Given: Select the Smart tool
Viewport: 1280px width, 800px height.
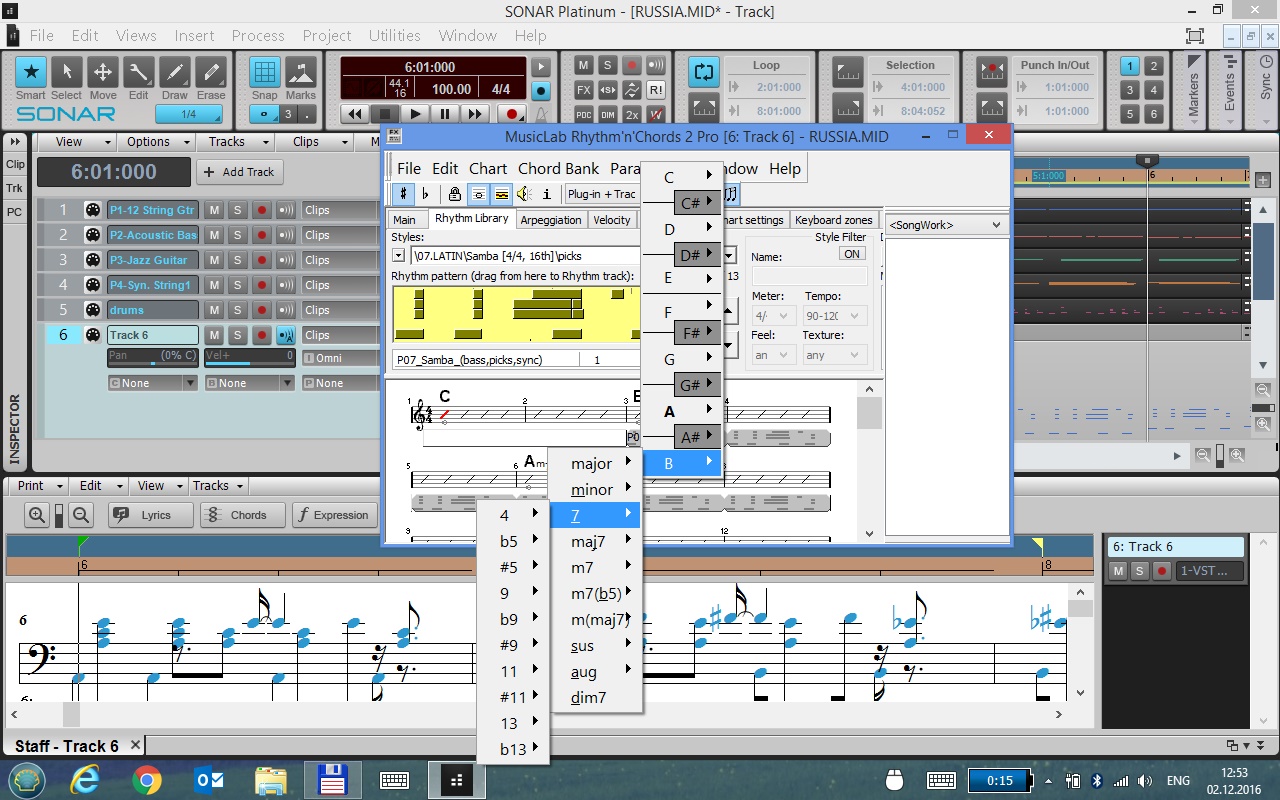Looking at the screenshot, I should (31, 73).
